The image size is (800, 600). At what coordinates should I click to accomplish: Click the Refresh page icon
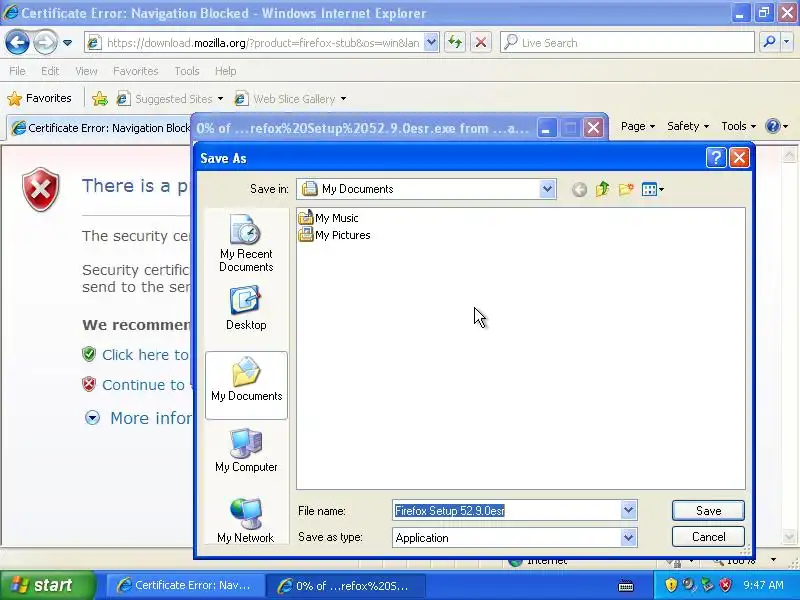[455, 43]
